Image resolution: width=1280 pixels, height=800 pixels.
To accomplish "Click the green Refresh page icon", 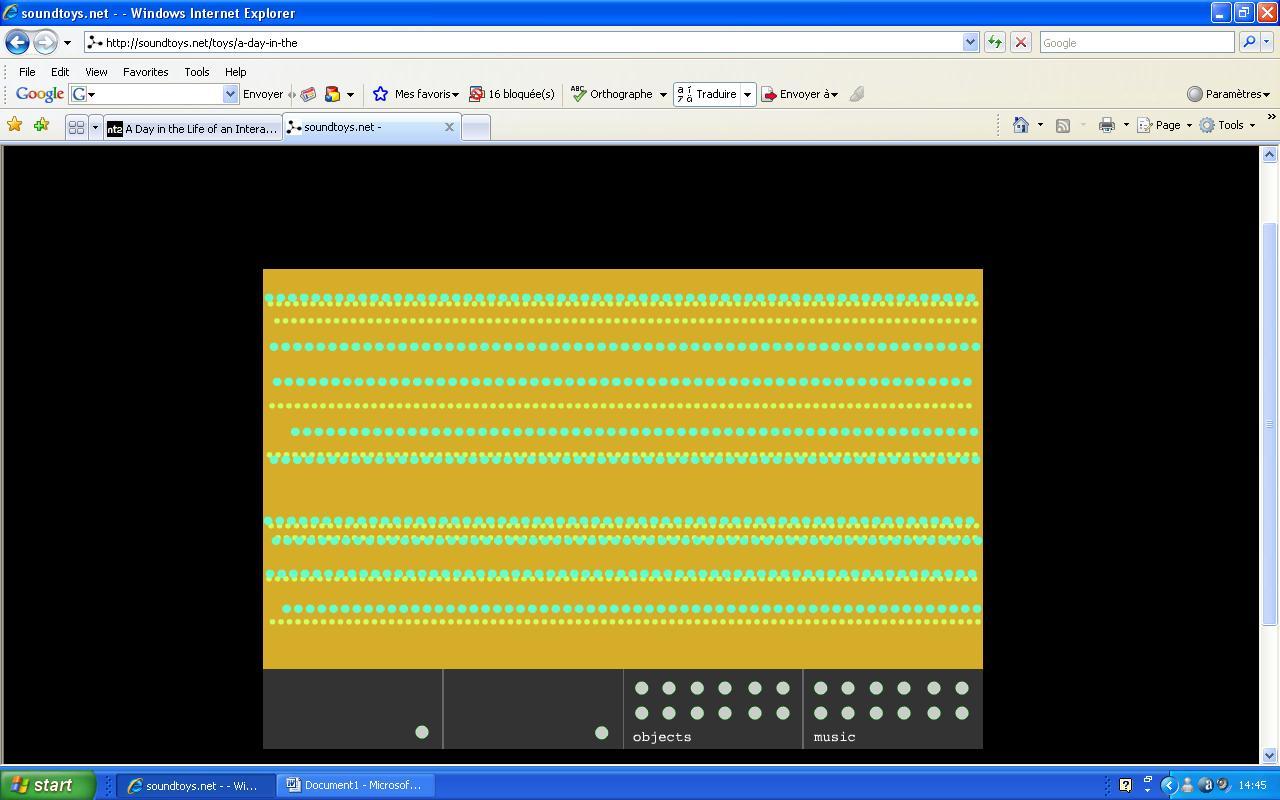I will pos(994,42).
